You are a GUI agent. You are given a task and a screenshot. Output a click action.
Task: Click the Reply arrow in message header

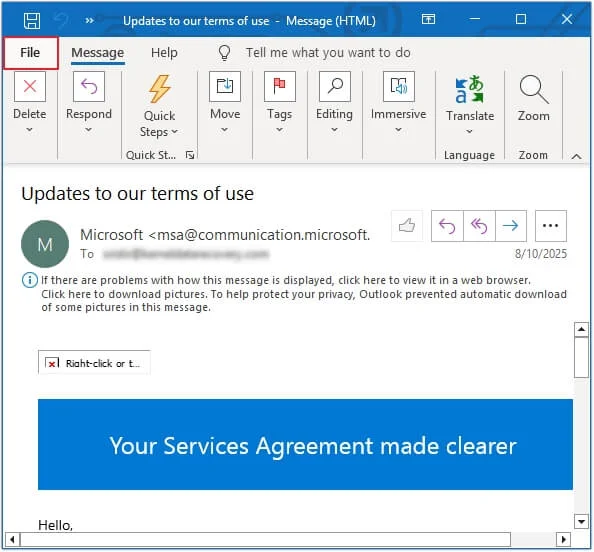pos(447,226)
